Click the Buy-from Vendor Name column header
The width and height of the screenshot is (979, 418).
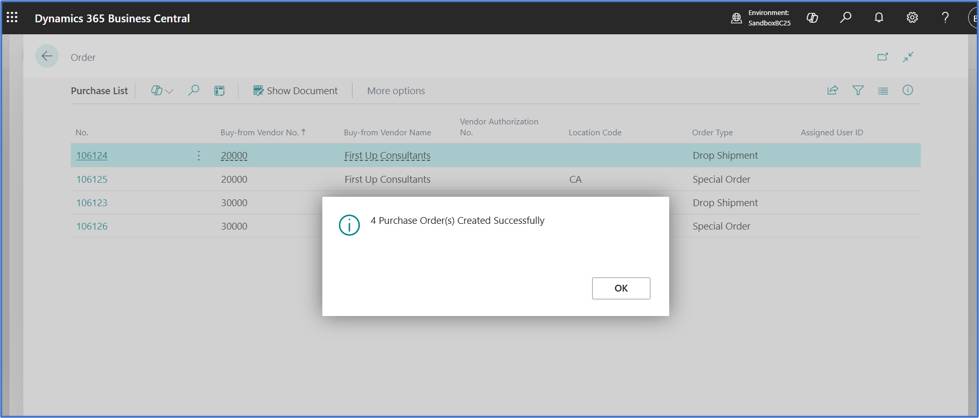(x=387, y=132)
